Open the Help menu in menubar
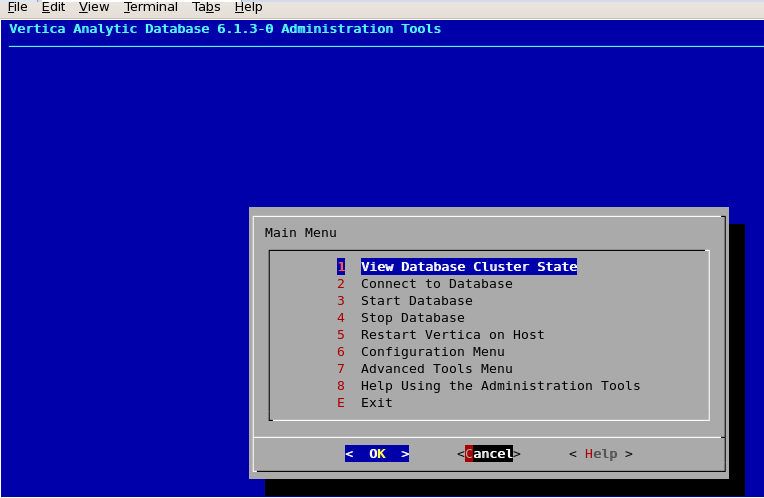764x498 pixels. click(248, 7)
